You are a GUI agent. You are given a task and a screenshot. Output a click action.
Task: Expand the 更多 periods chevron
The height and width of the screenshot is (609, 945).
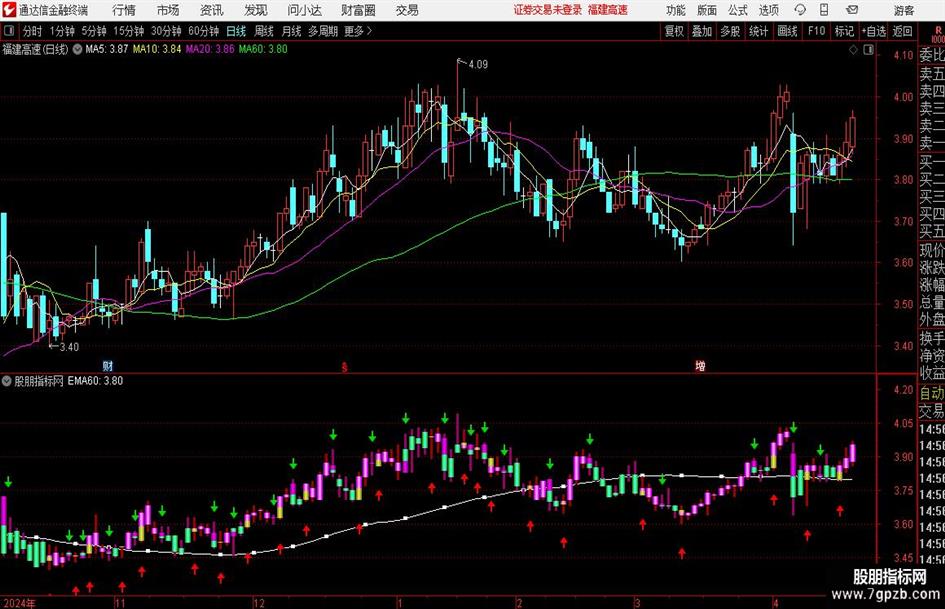pos(358,31)
